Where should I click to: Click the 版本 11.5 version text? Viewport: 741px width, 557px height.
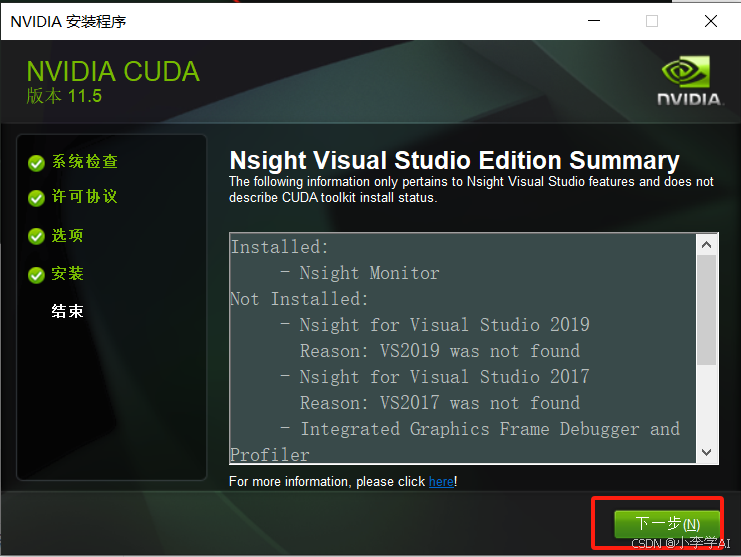pyautogui.click(x=64, y=96)
